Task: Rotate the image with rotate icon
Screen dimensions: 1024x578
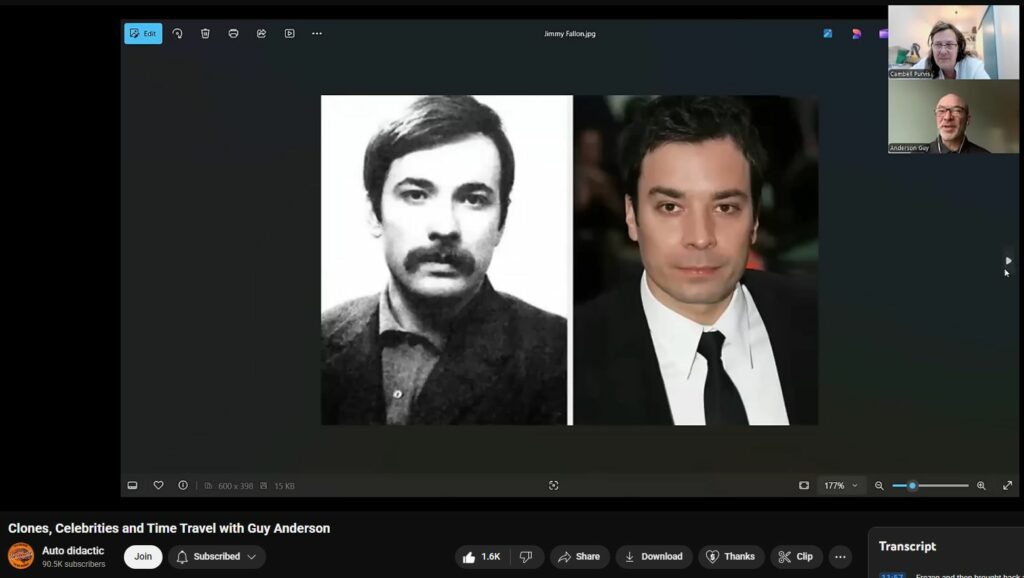Action: coord(178,33)
